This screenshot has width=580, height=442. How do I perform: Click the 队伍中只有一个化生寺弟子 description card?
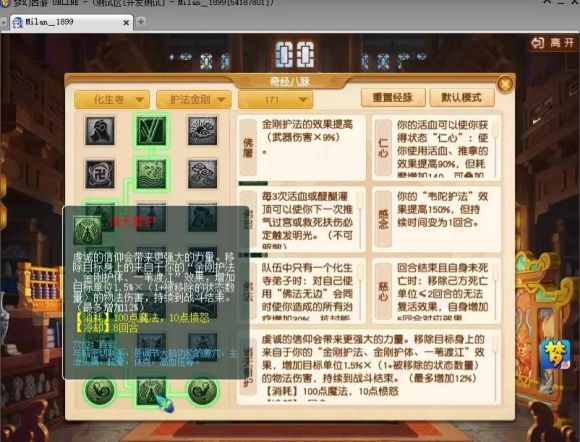[301, 291]
